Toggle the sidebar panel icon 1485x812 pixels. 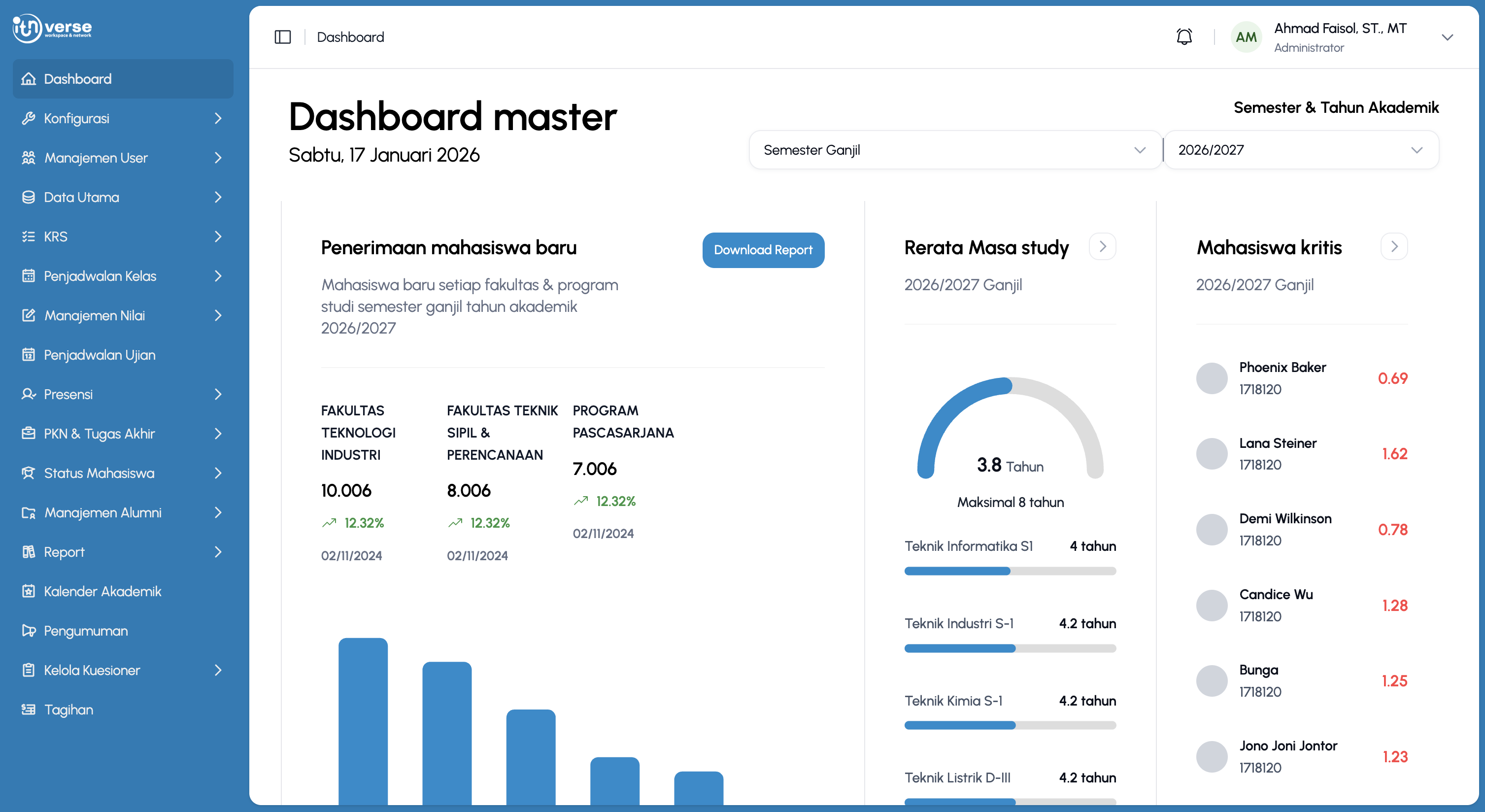[x=282, y=37]
